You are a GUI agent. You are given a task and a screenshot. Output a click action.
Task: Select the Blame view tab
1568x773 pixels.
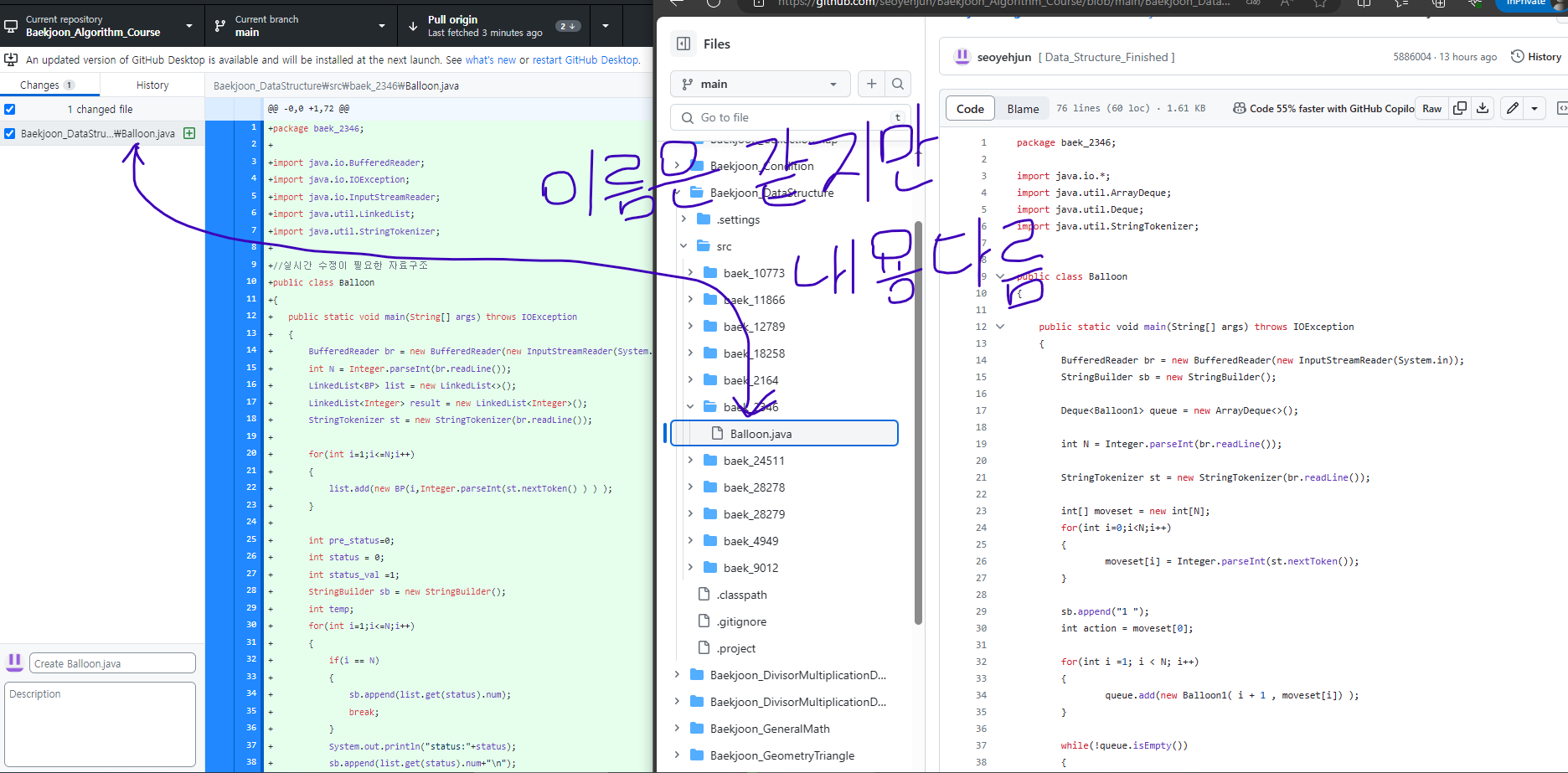coord(1023,108)
